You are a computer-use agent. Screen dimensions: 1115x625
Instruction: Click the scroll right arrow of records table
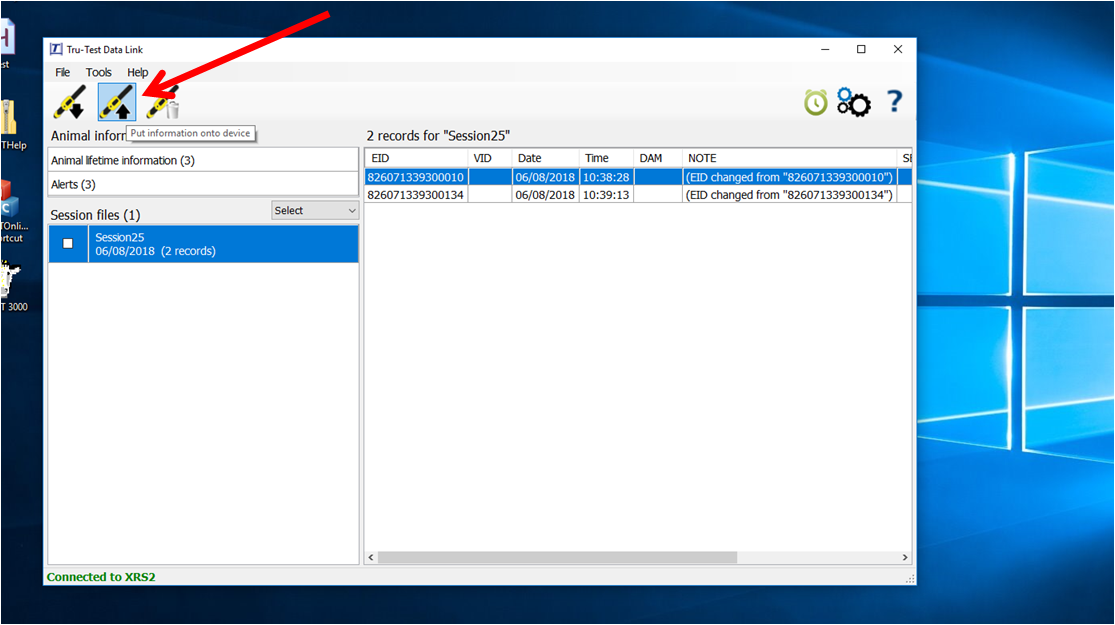[x=905, y=557]
